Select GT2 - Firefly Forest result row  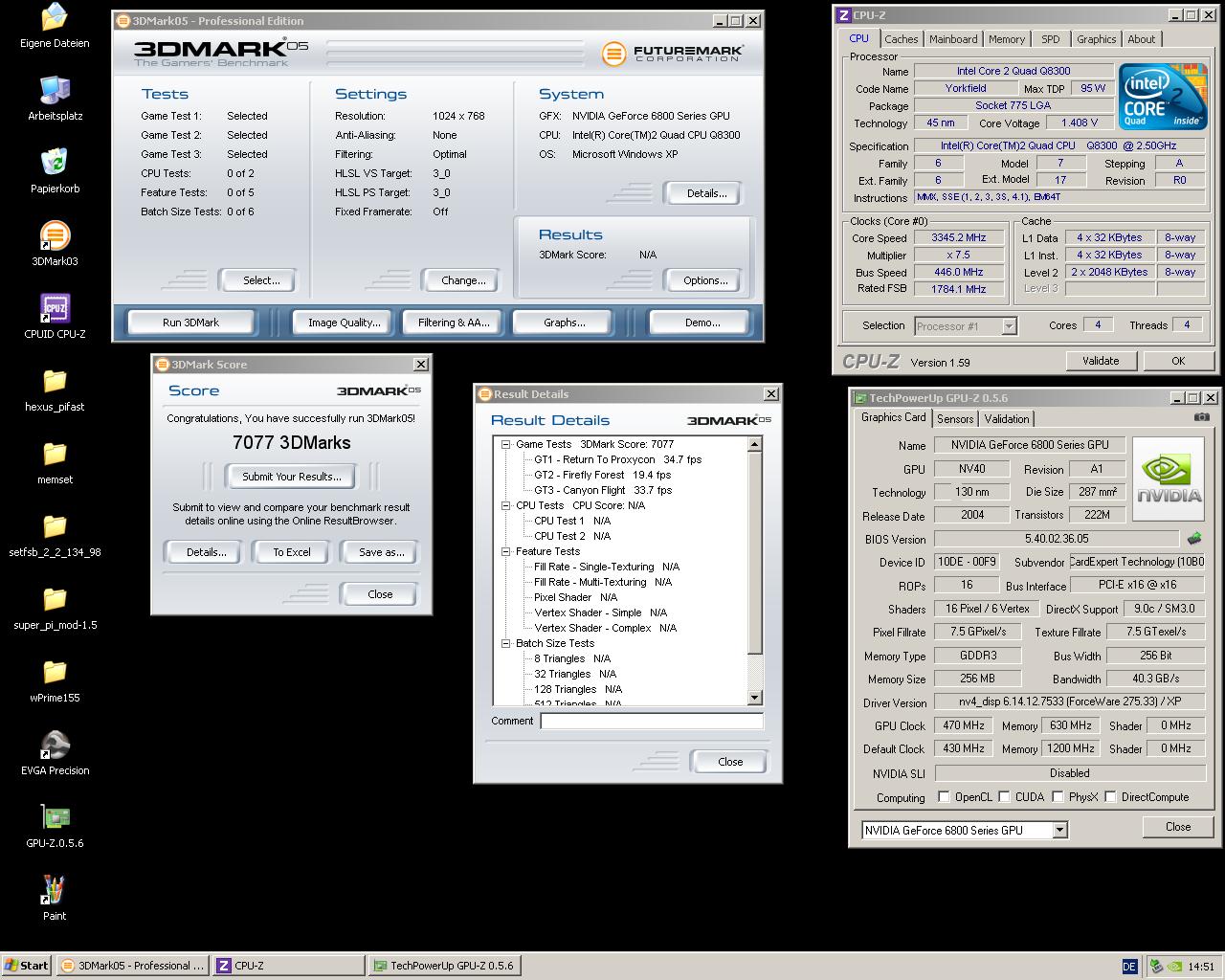(602, 475)
